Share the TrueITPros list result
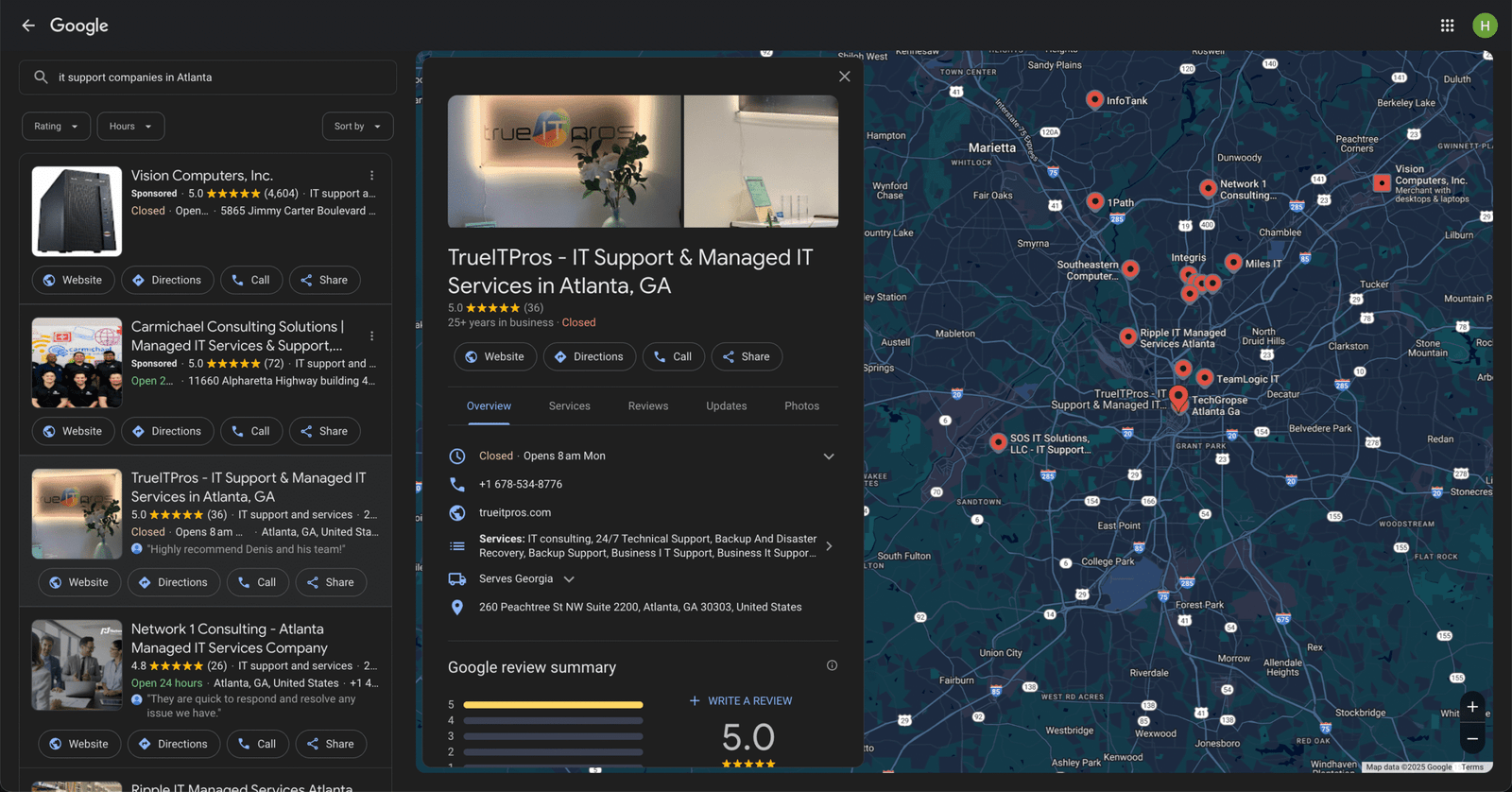1512x792 pixels. [x=331, y=583]
